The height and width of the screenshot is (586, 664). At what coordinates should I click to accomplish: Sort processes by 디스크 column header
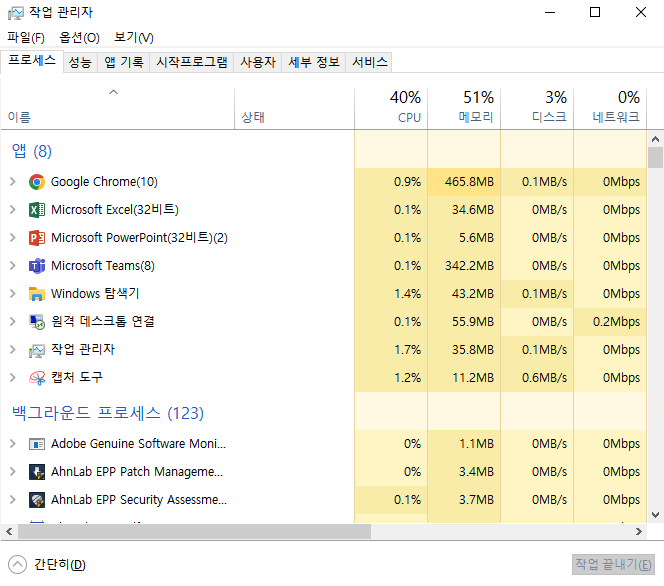coord(537,108)
